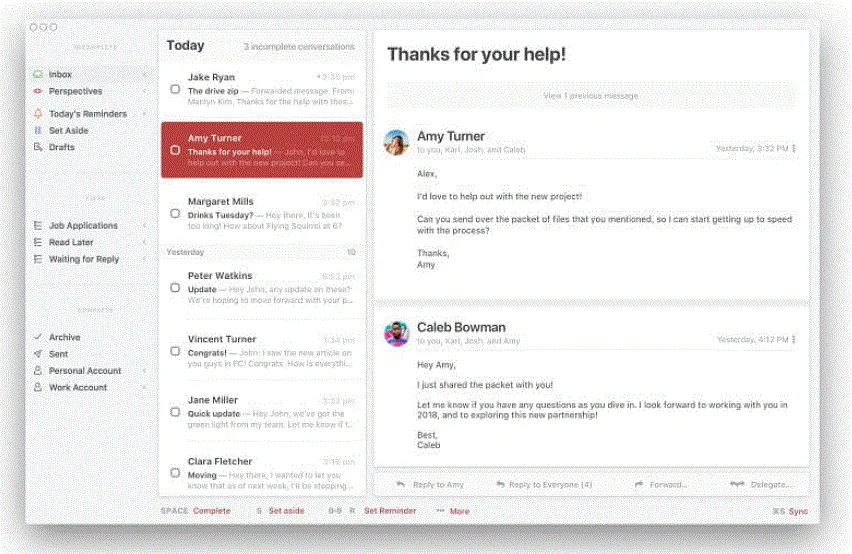Click the Forward arrow icon
The image size is (852, 554).
pos(639,484)
